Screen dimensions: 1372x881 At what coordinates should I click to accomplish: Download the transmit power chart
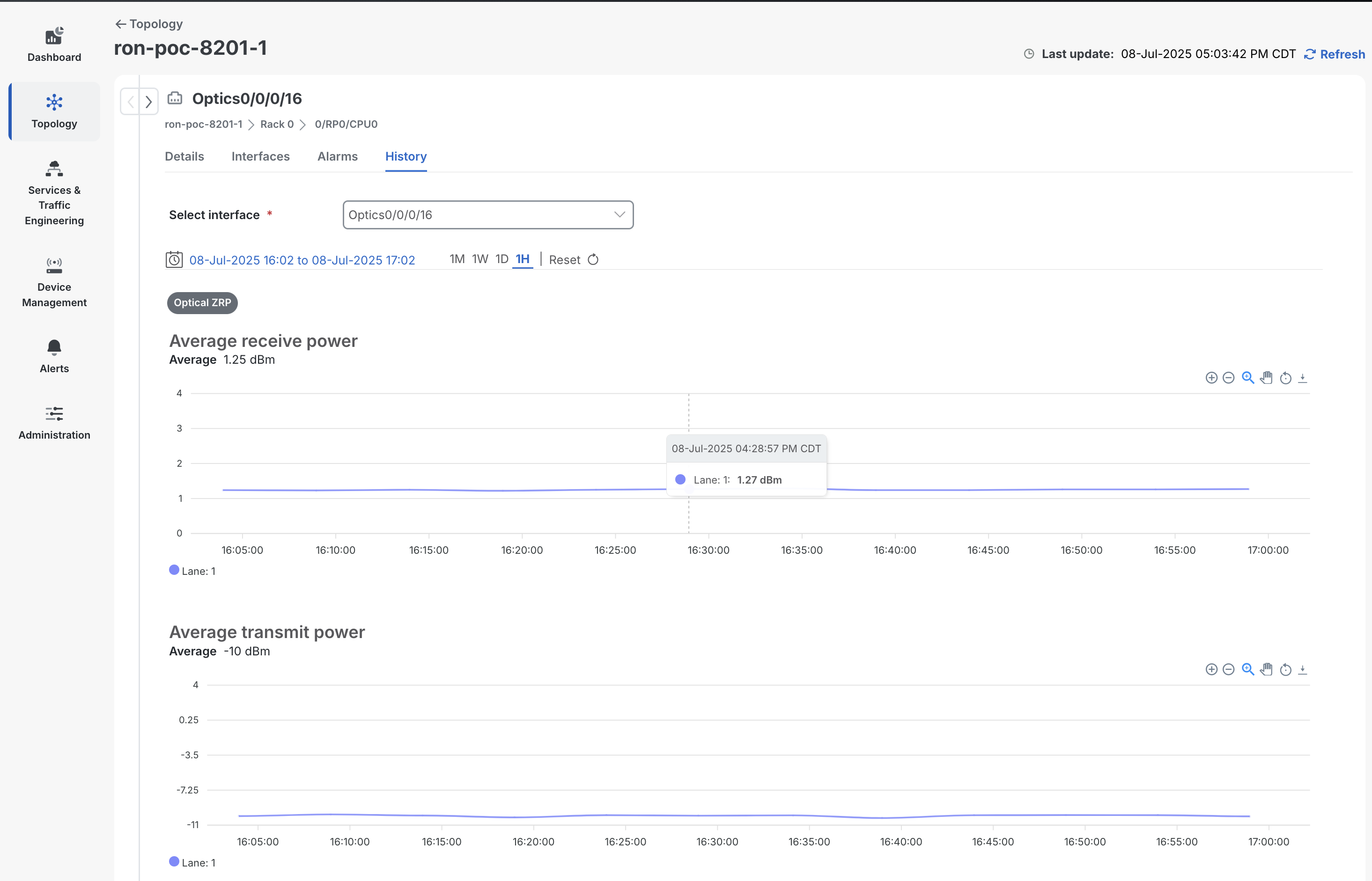coord(1303,669)
